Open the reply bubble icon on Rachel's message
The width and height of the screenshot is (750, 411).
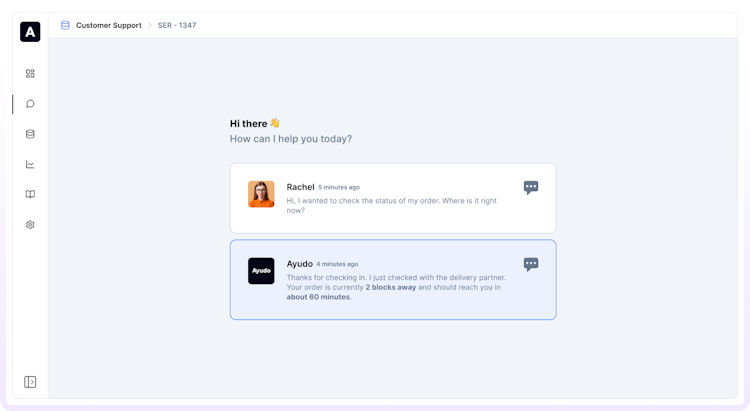531,188
